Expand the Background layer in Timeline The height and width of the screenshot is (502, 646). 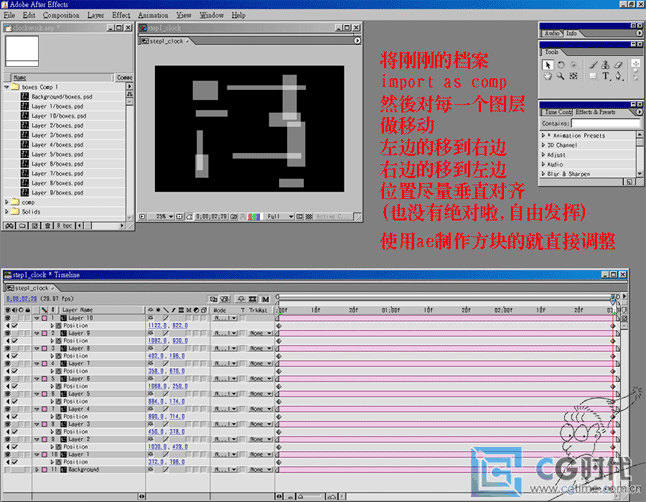(x=37, y=470)
